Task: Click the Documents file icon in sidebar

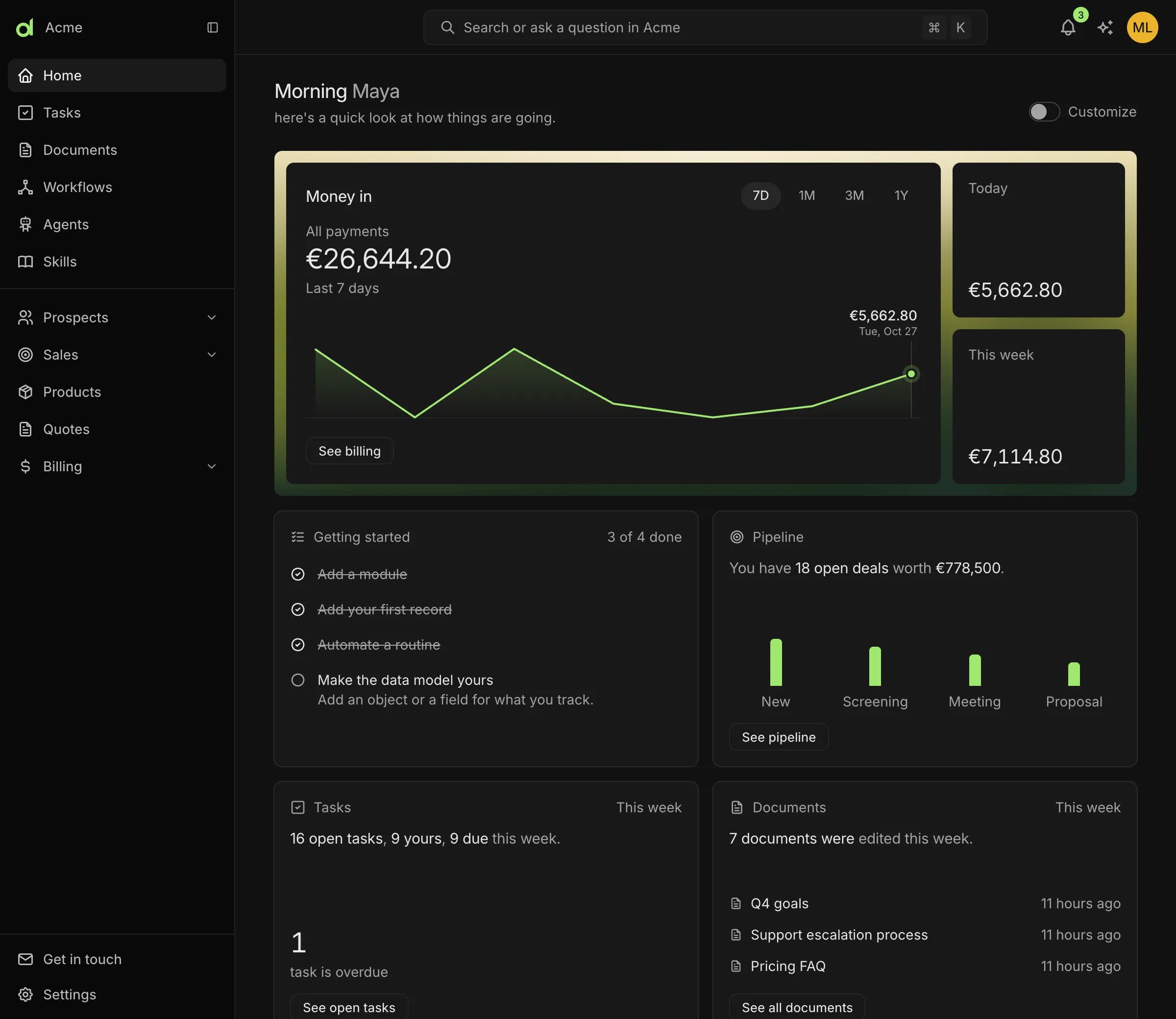Action: (x=25, y=150)
